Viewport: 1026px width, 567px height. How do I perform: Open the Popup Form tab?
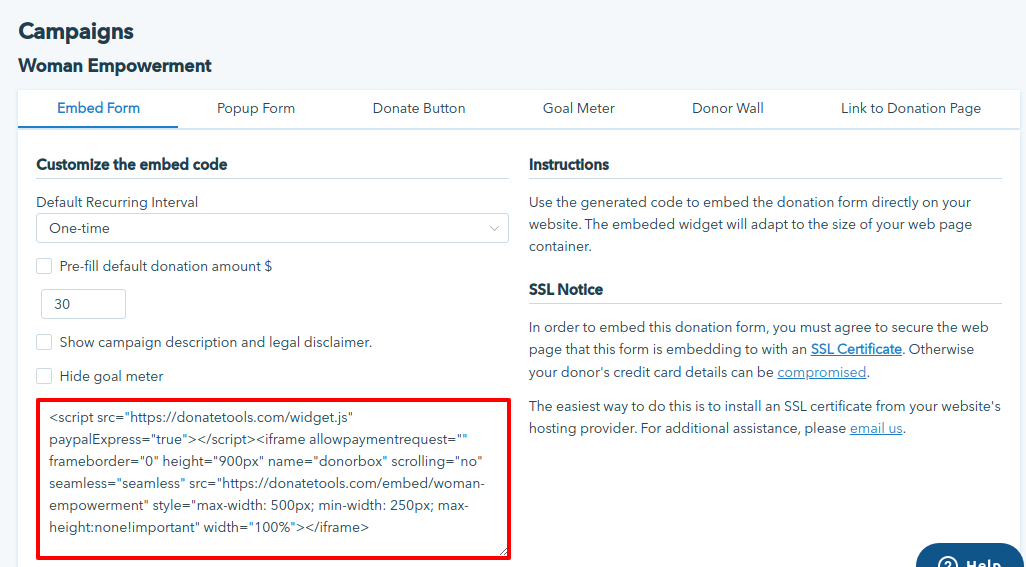[x=256, y=108]
